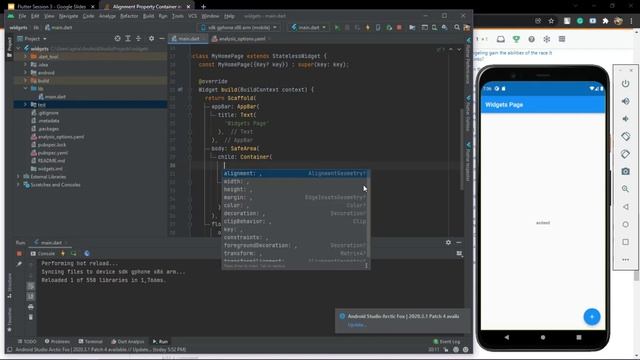
Task: Open Tools menu
Action: [178, 16]
